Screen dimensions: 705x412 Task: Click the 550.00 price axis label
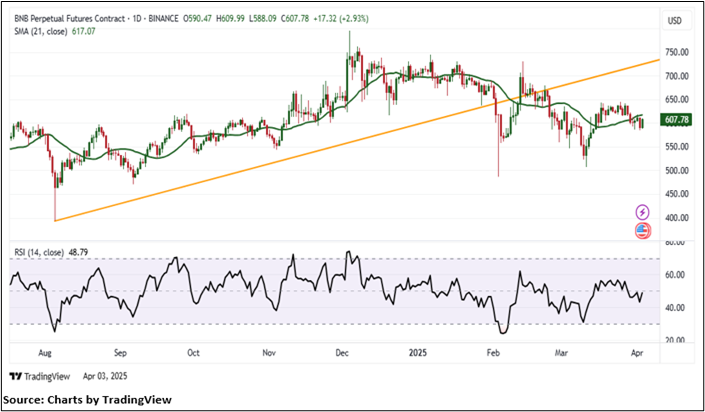point(677,147)
